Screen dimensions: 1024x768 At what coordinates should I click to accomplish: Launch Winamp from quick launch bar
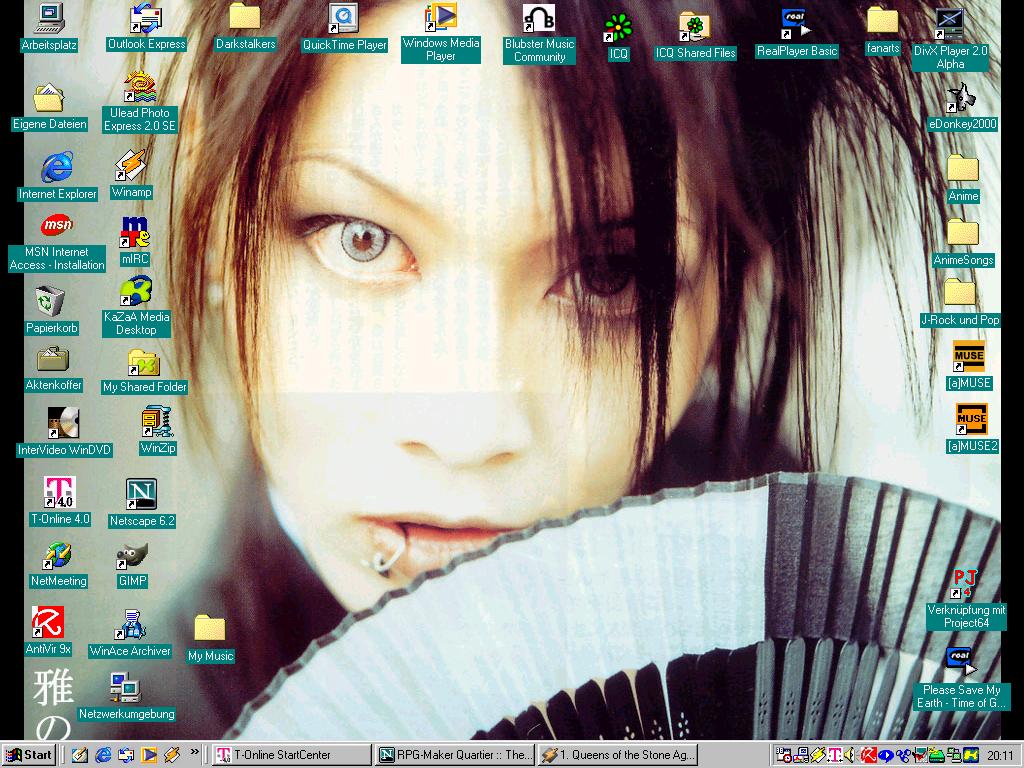[172, 755]
